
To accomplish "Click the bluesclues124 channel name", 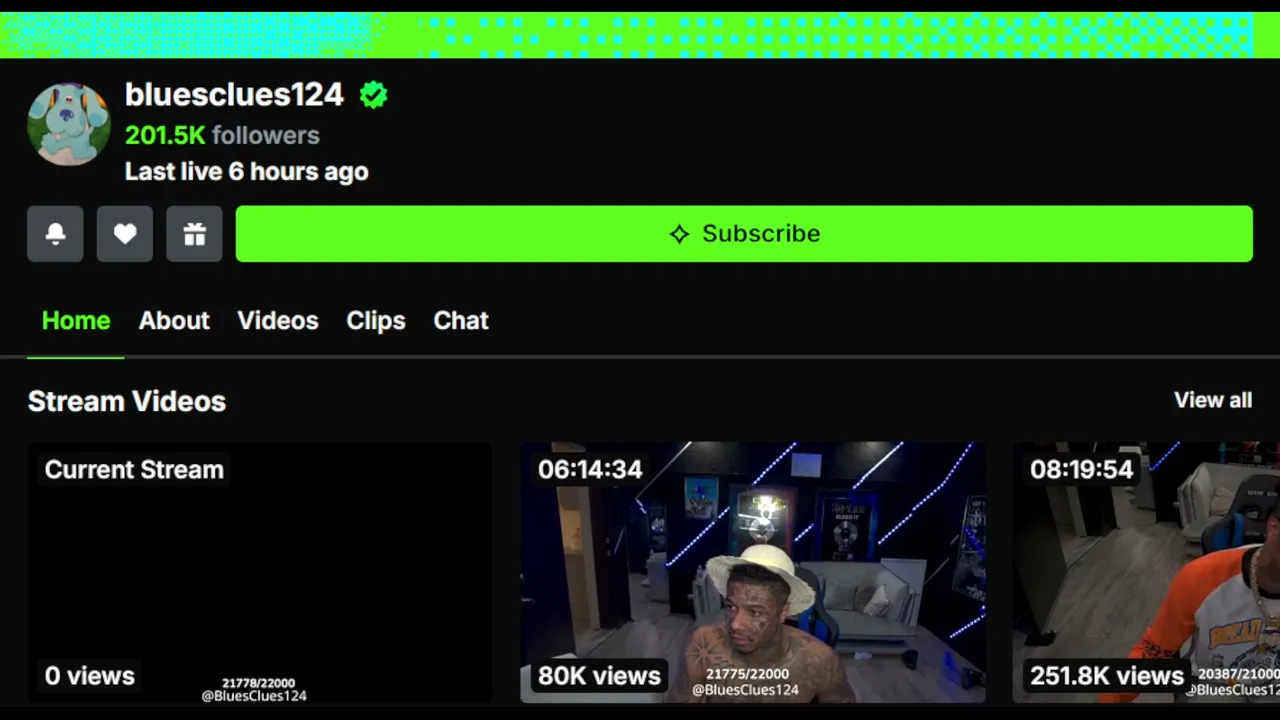I will pyautogui.click(x=234, y=95).
